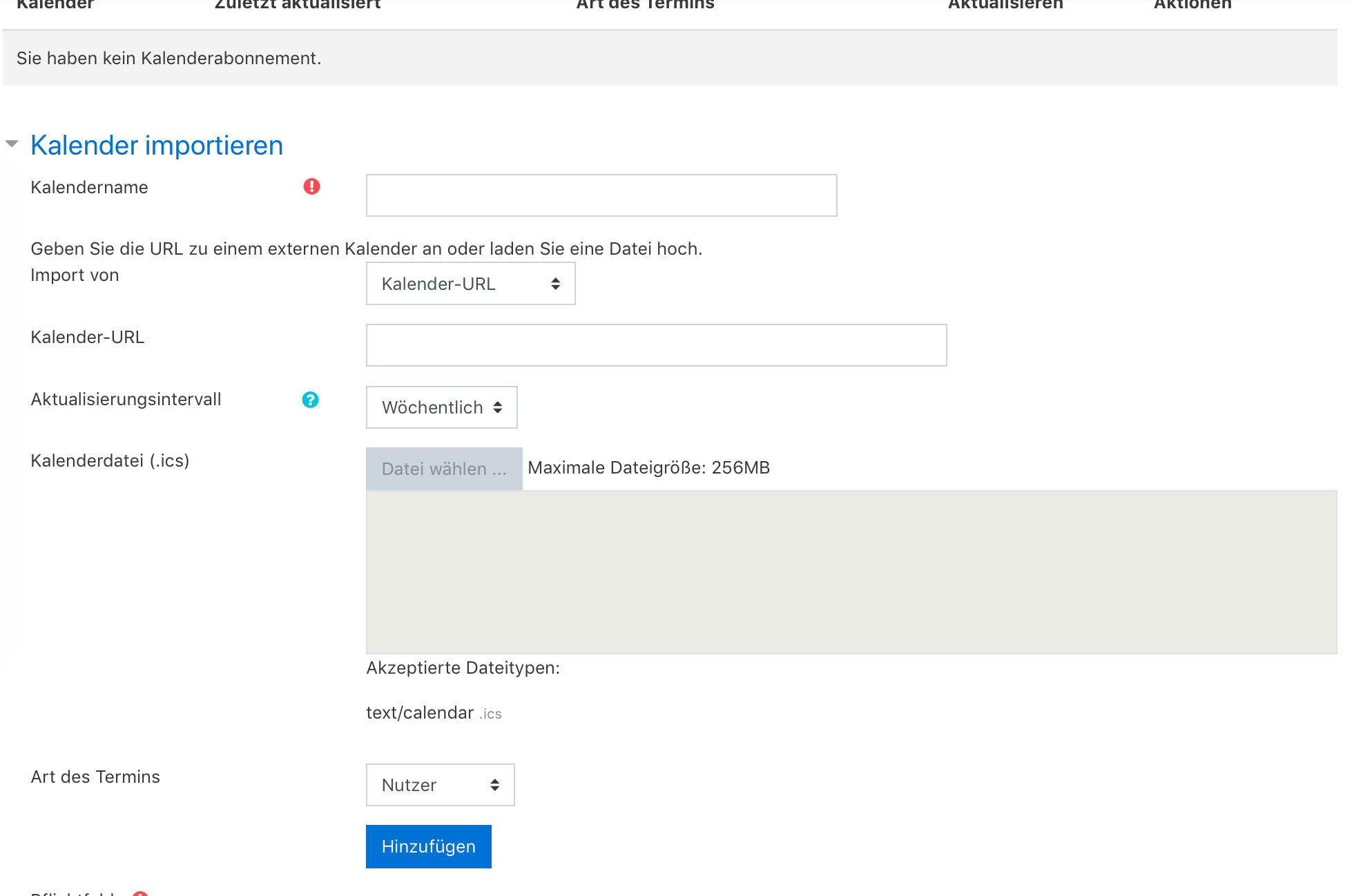Click the Aktionen column header
The width and height of the screenshot is (1352, 896).
pos(1192,6)
